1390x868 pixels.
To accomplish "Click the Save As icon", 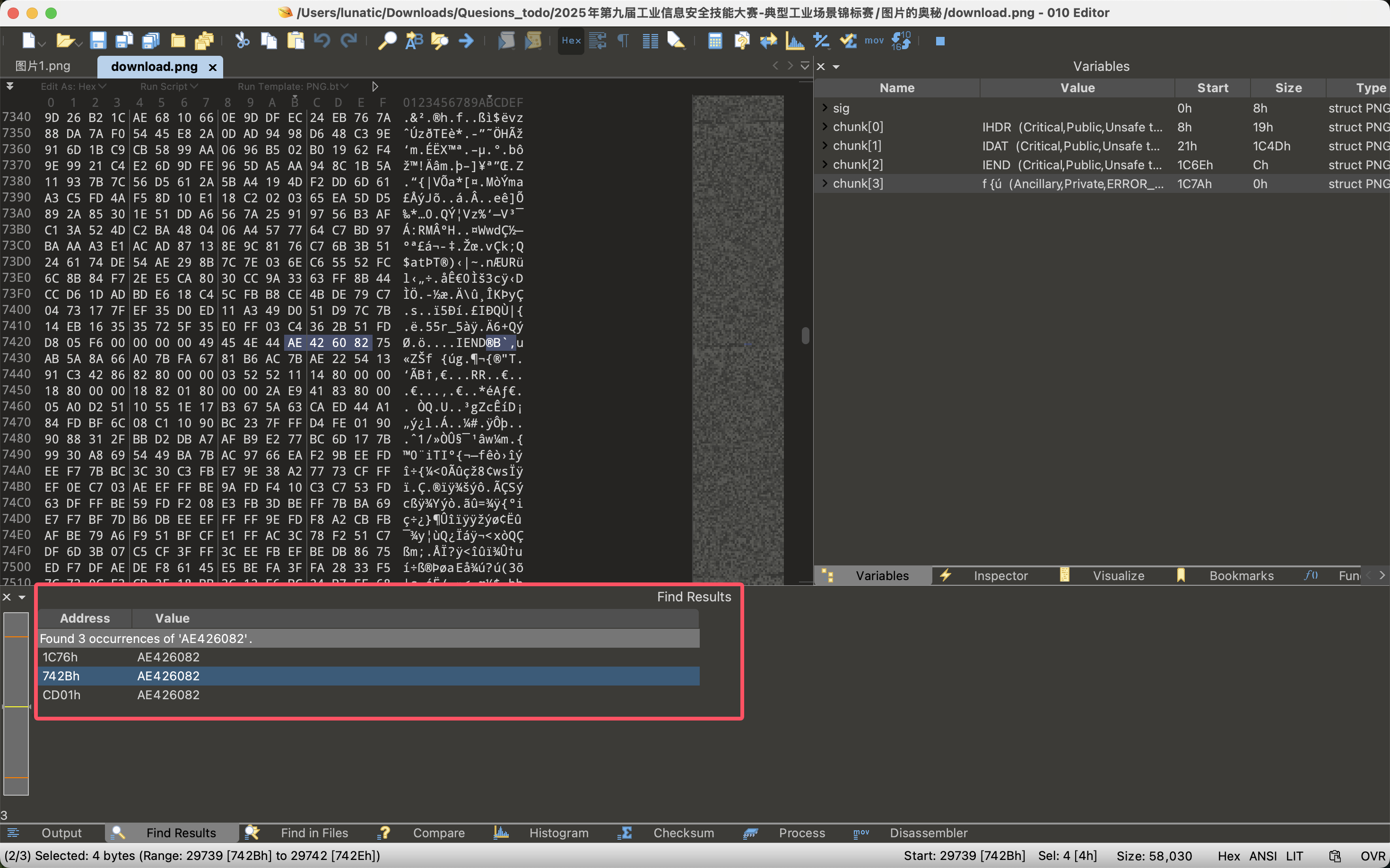I will pyautogui.click(x=124, y=40).
